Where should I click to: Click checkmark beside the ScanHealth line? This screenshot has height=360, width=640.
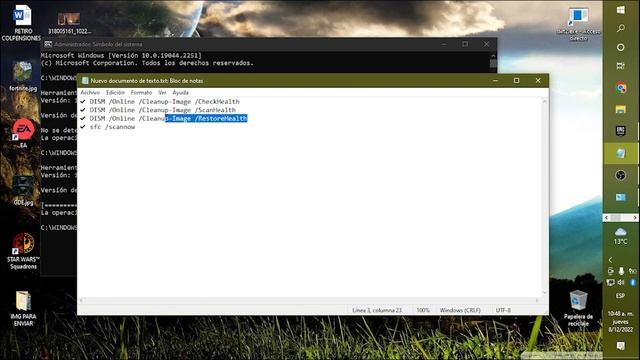[83, 110]
